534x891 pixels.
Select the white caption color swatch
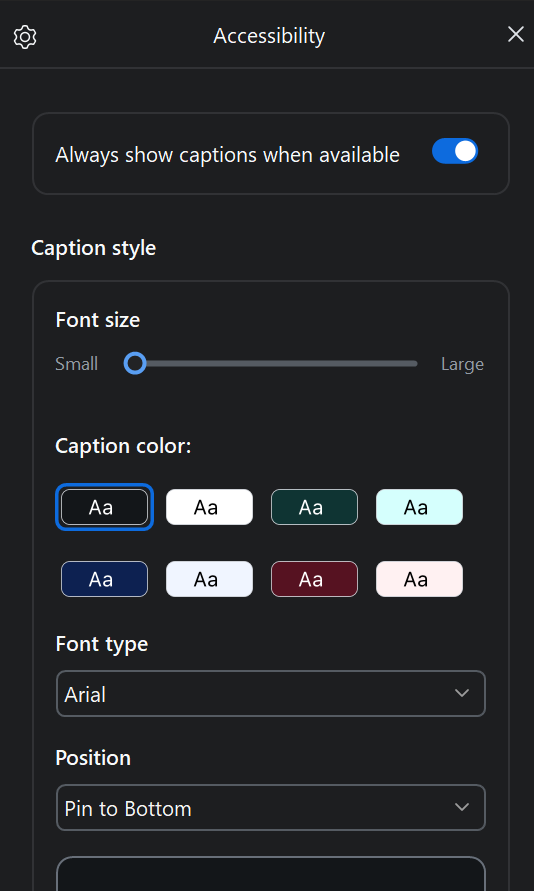(x=209, y=507)
